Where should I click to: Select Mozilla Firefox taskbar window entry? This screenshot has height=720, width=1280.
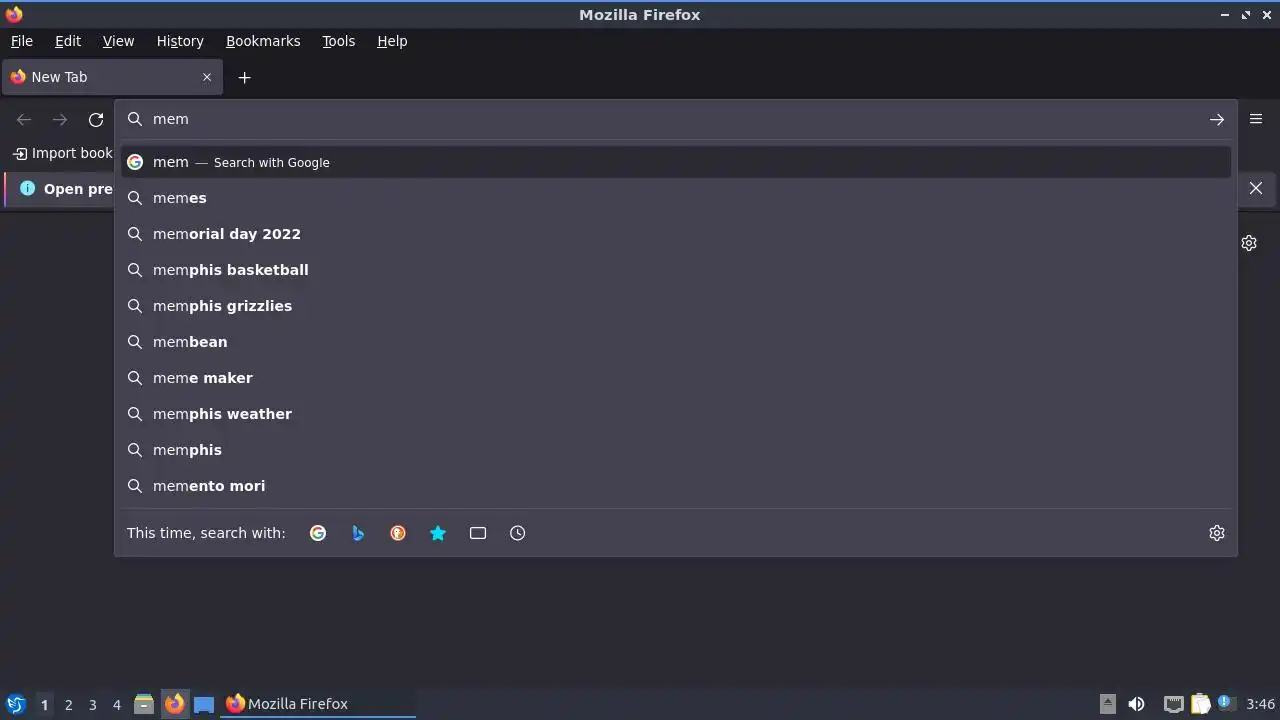pyautogui.click(x=318, y=704)
